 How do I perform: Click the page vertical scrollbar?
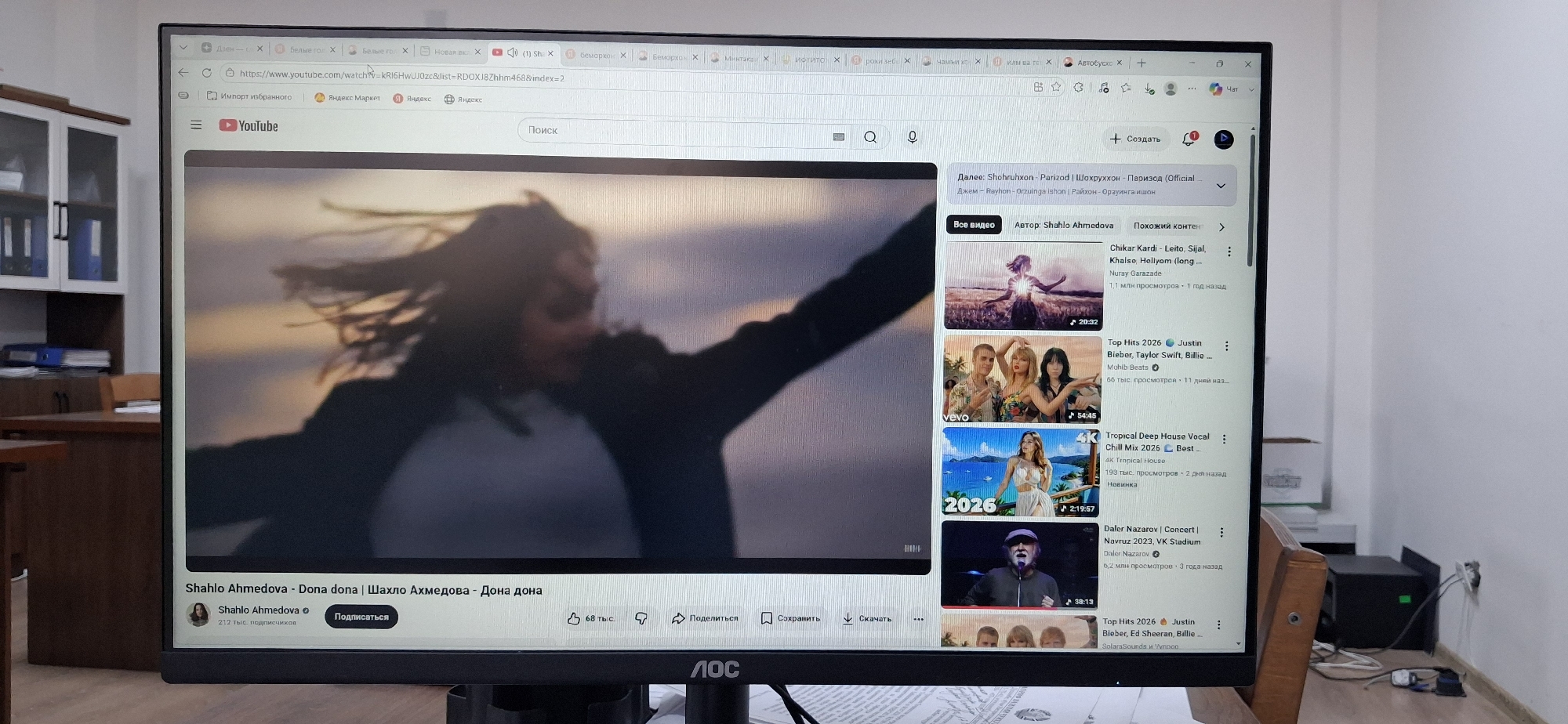(1251, 200)
